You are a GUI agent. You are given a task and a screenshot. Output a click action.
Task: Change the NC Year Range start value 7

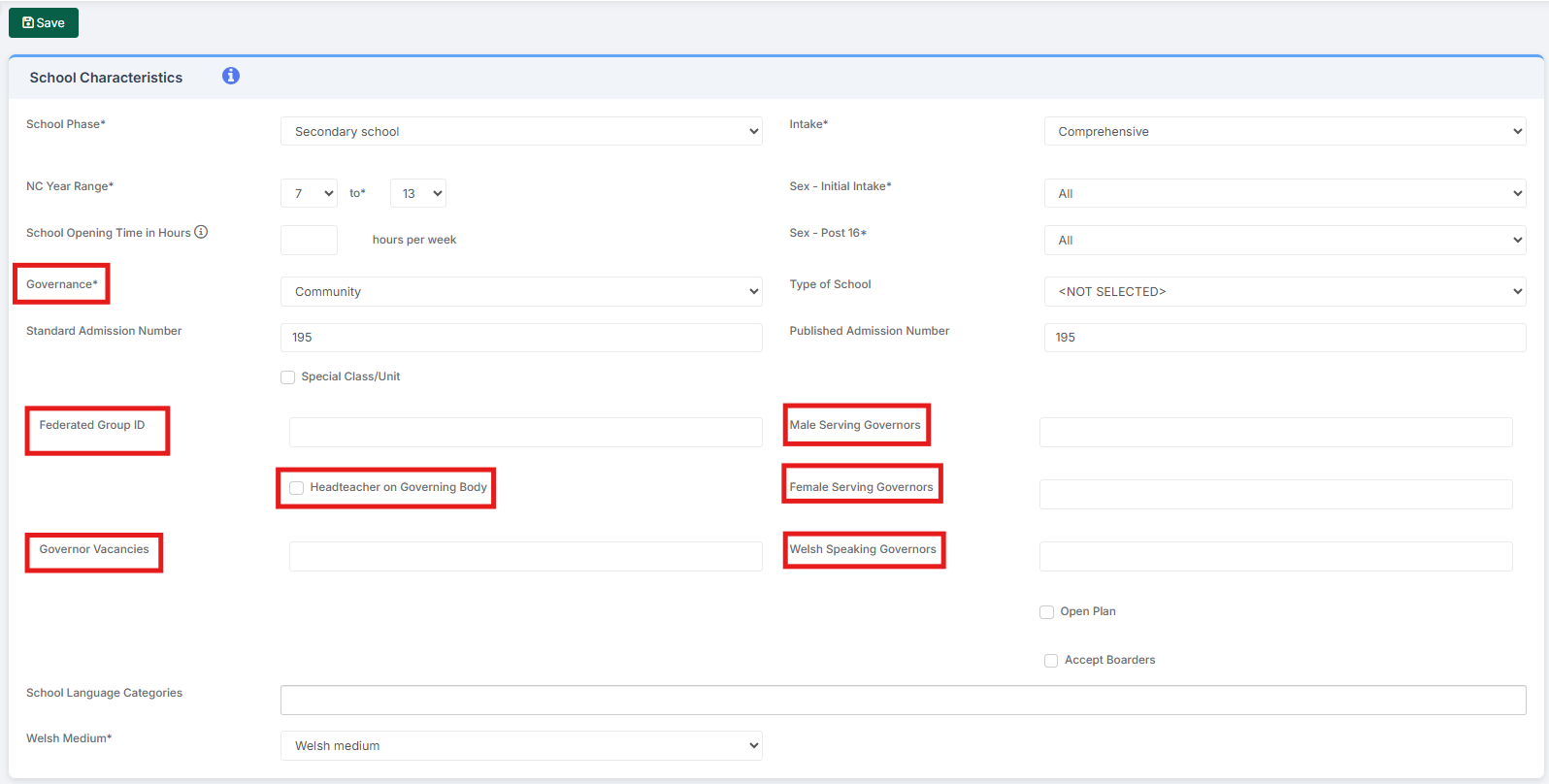tap(309, 193)
